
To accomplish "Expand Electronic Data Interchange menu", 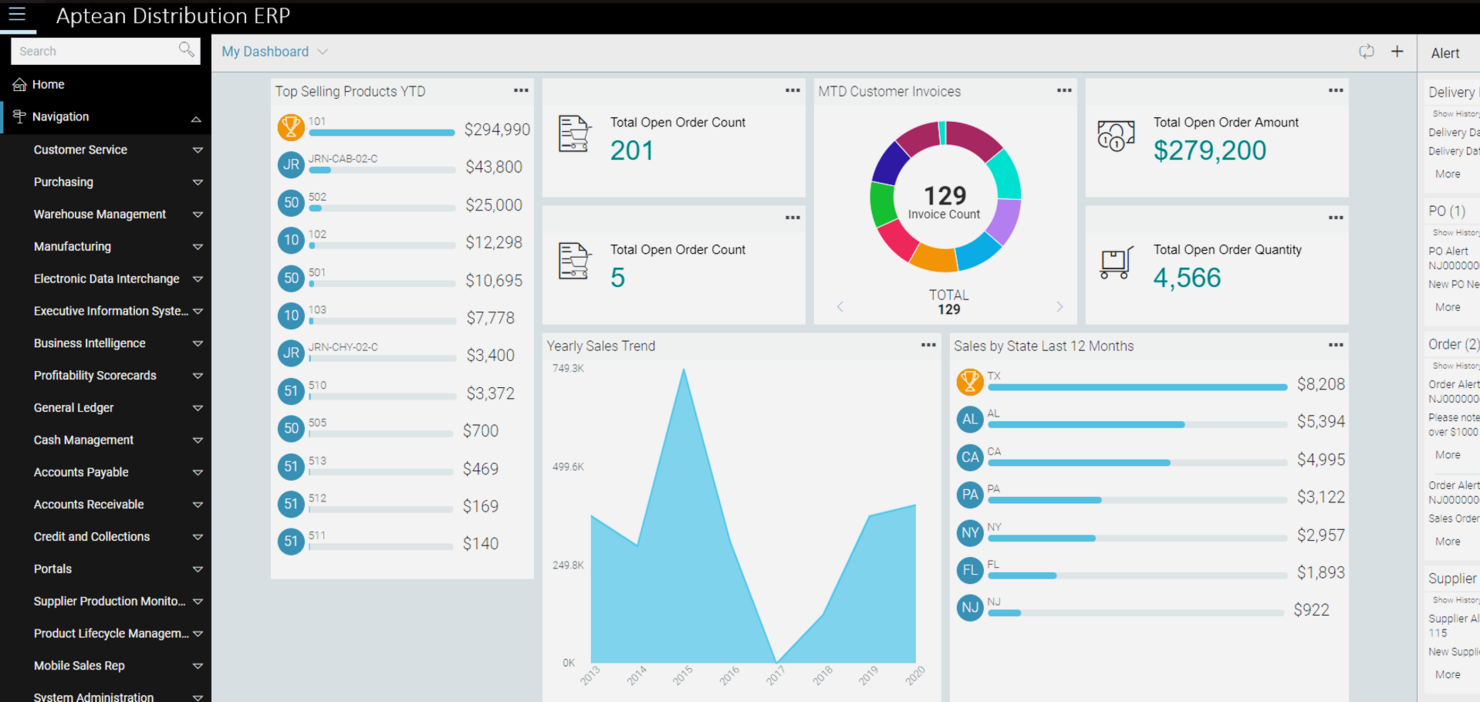I will 197,279.
